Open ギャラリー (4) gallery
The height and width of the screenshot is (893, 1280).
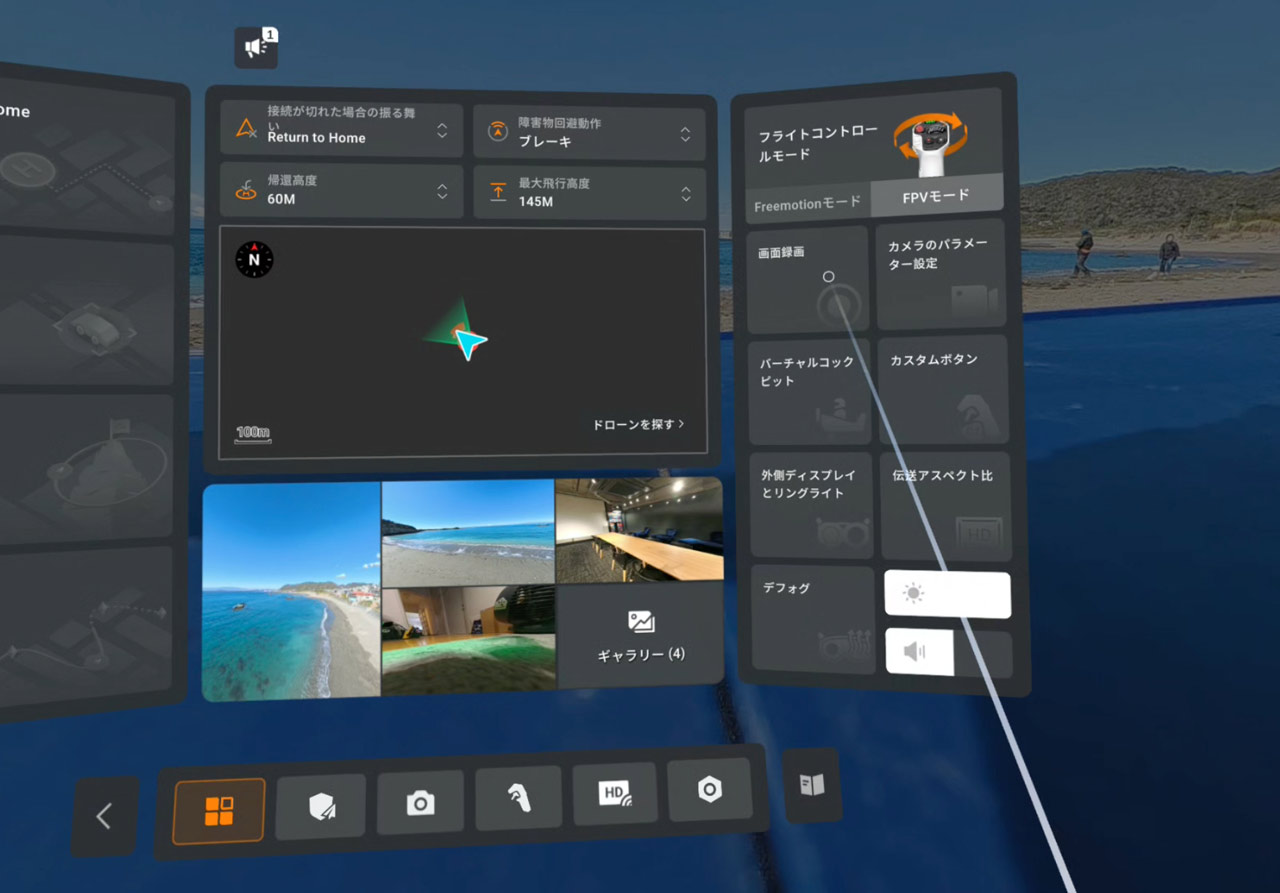pyautogui.click(x=640, y=636)
